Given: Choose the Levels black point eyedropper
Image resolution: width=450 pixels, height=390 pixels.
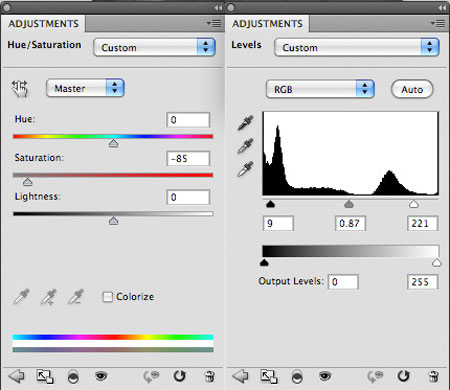Looking at the screenshot, I should pos(245,123).
